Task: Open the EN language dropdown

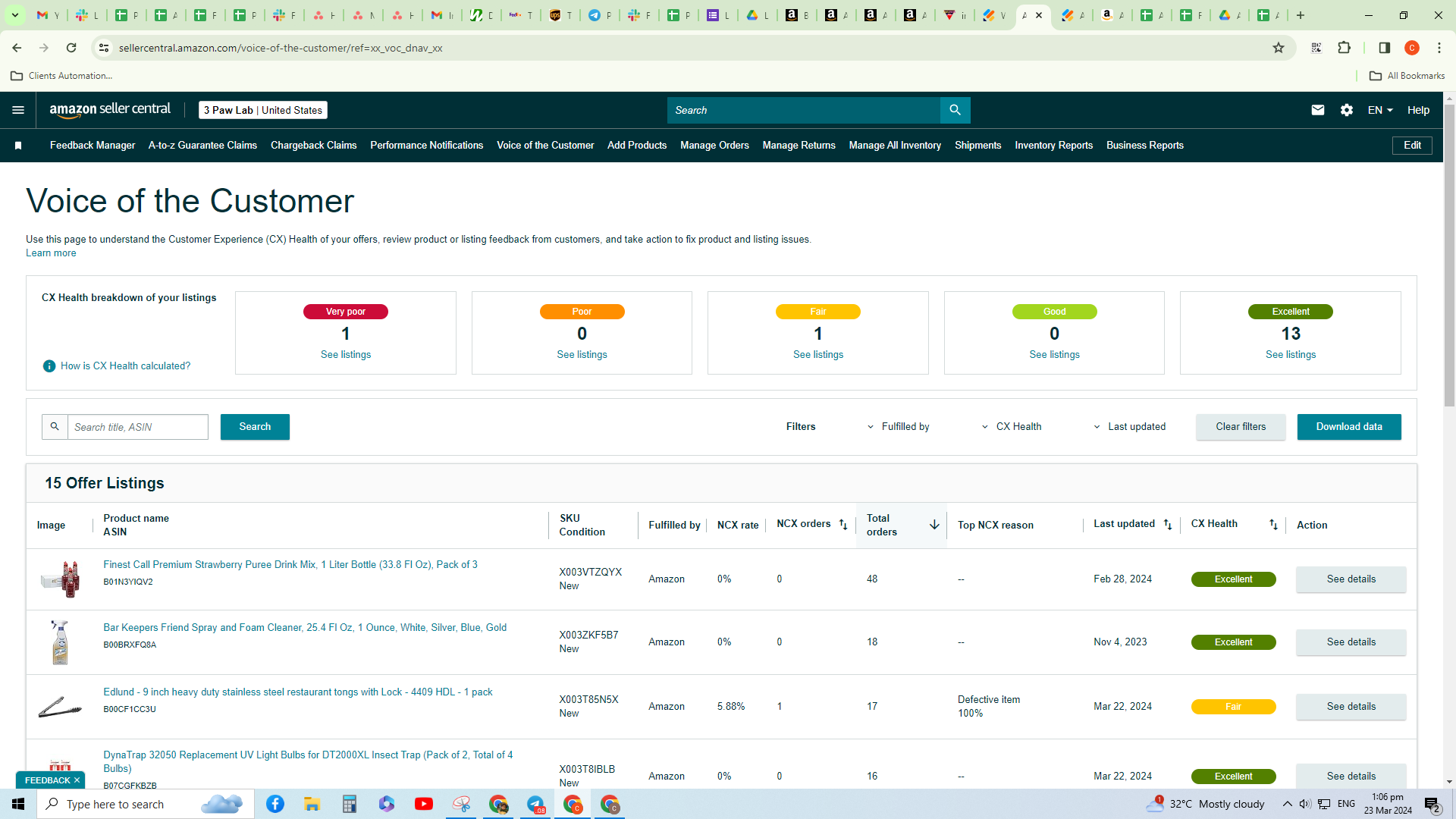Action: click(x=1380, y=110)
